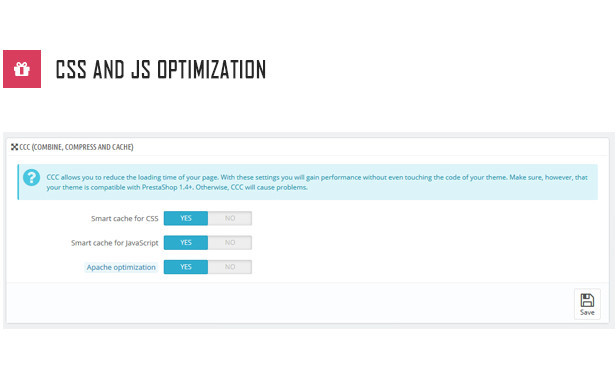This screenshot has width=616, height=388.
Task: Click the PrestaShop 1.4+ compatibility notice line
Action: (177, 187)
